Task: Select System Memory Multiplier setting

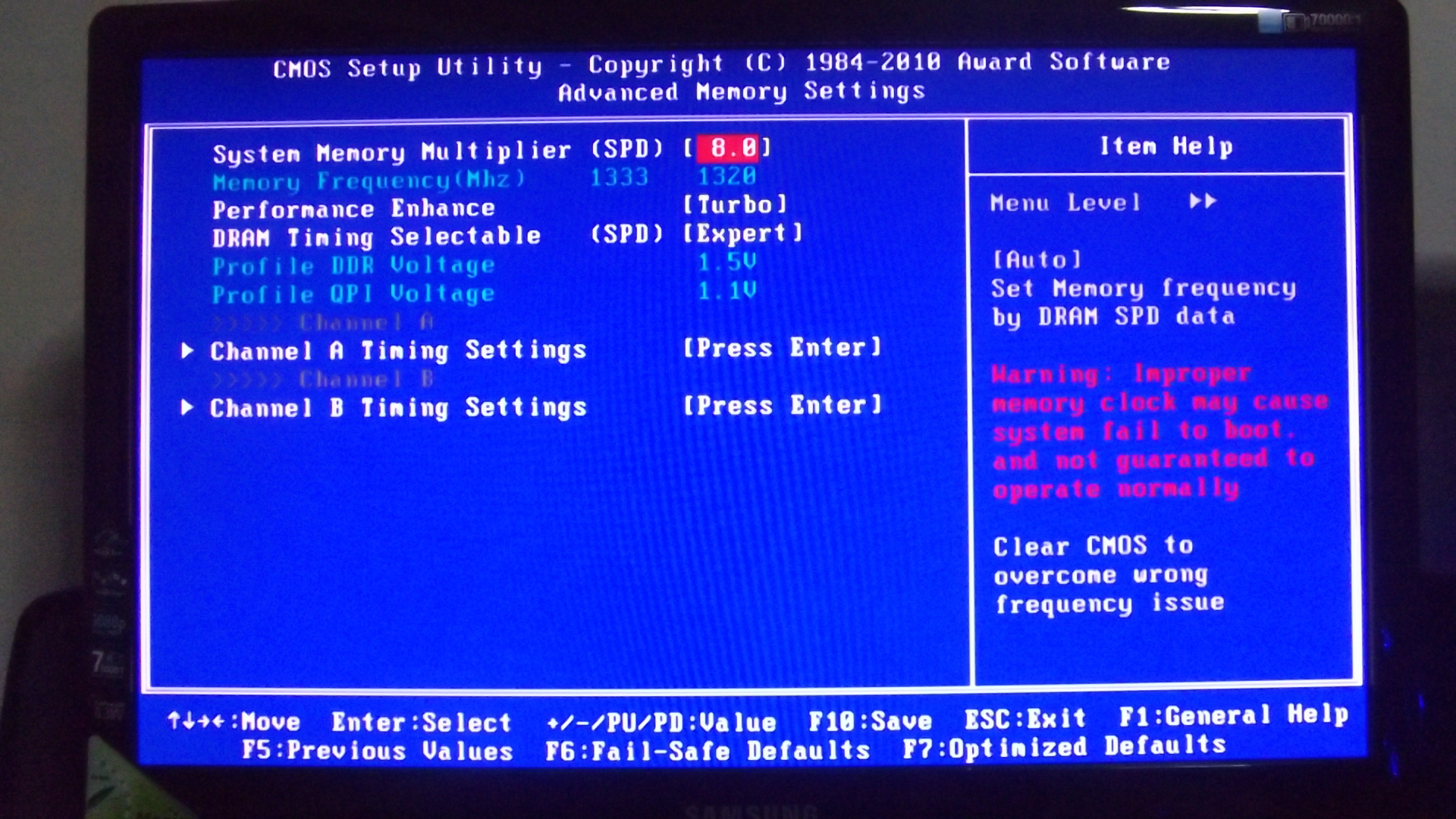Action: pyautogui.click(x=391, y=152)
